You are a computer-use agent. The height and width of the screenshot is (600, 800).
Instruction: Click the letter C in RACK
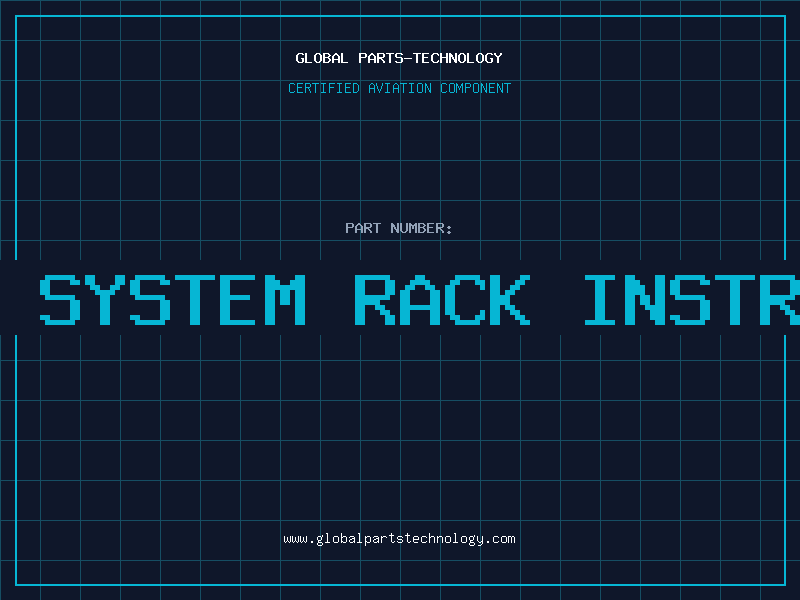click(464, 300)
